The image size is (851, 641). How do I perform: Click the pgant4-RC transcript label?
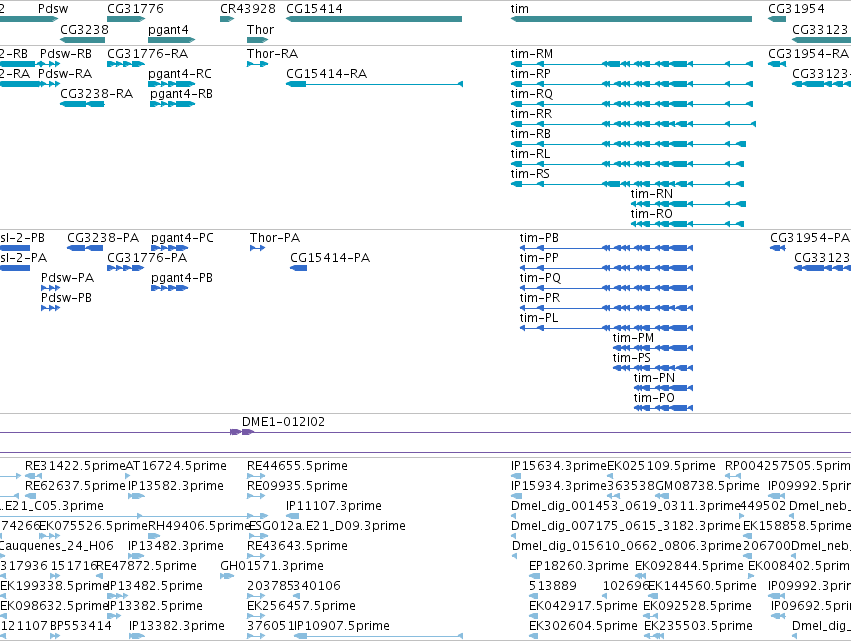pos(180,74)
